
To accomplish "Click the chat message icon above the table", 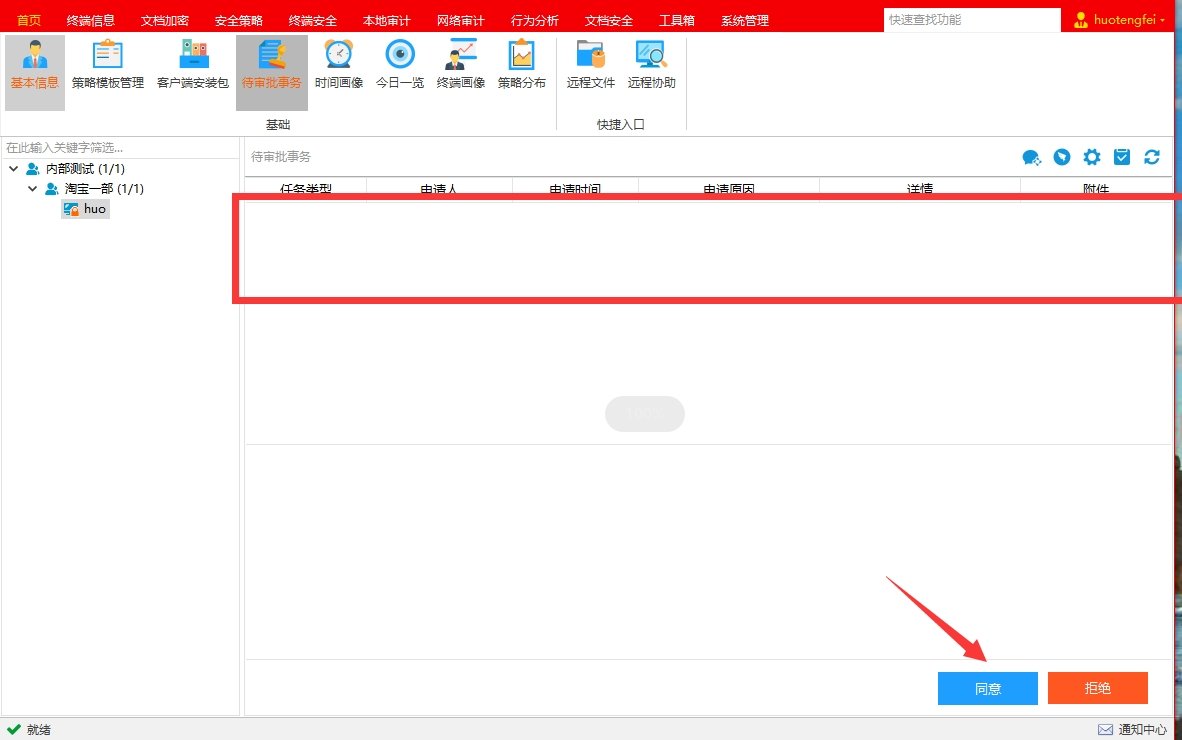I will click(1031, 157).
